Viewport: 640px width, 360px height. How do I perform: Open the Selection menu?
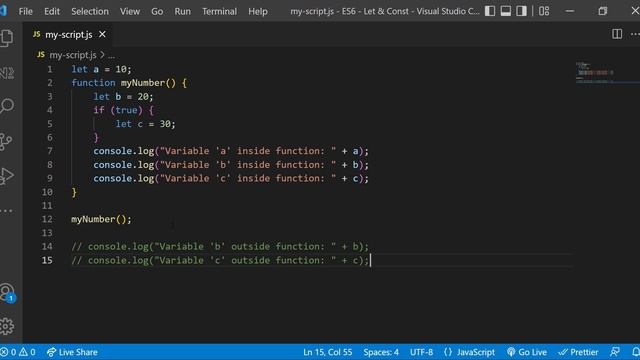point(90,11)
